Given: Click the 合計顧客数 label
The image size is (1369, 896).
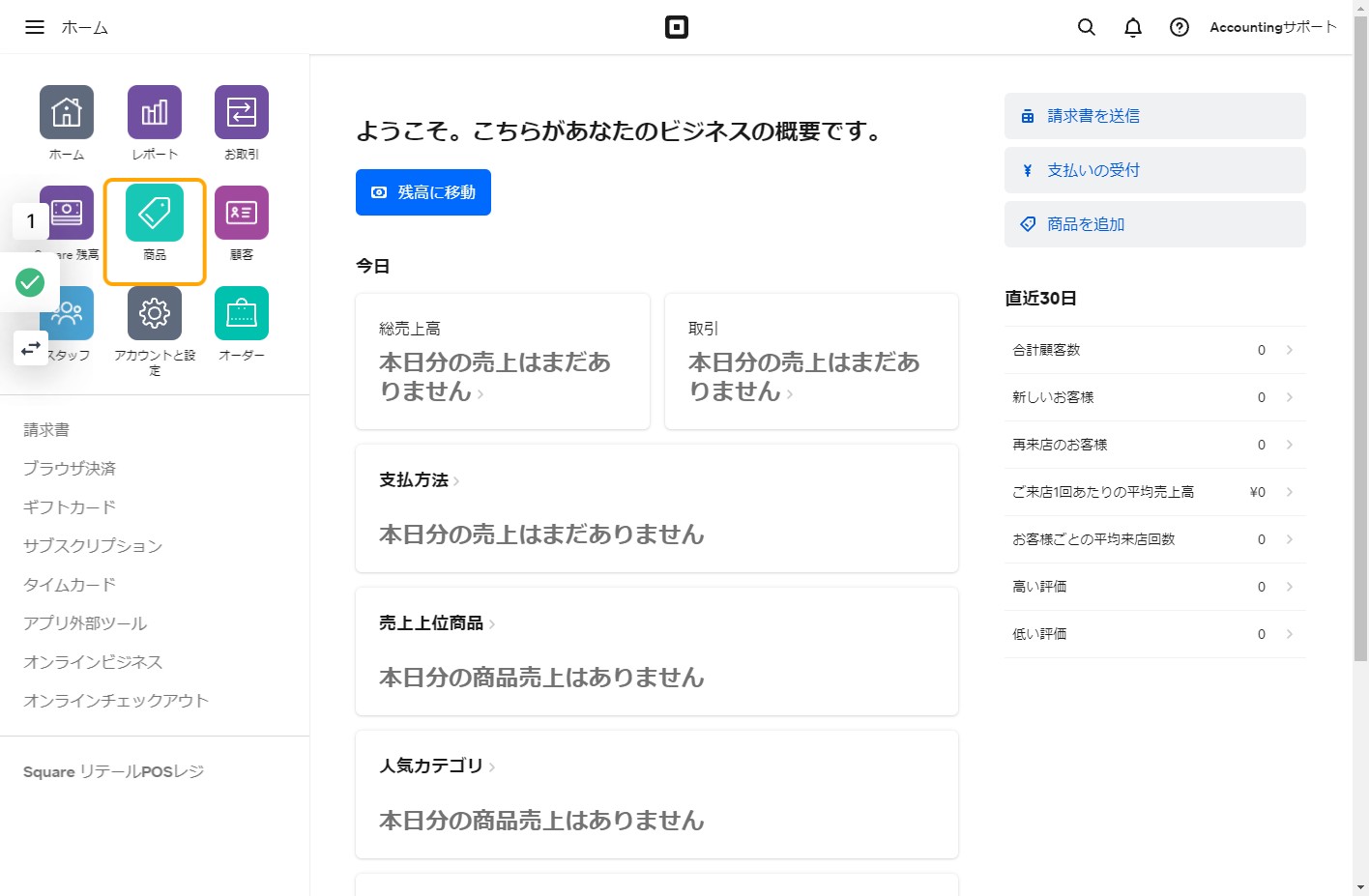Looking at the screenshot, I should click(x=1046, y=350).
